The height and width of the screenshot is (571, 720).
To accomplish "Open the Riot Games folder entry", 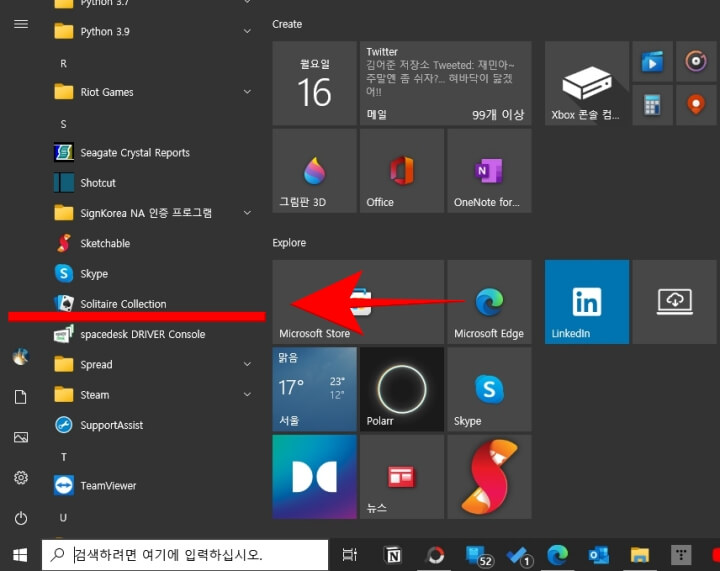I will pyautogui.click(x=152, y=92).
